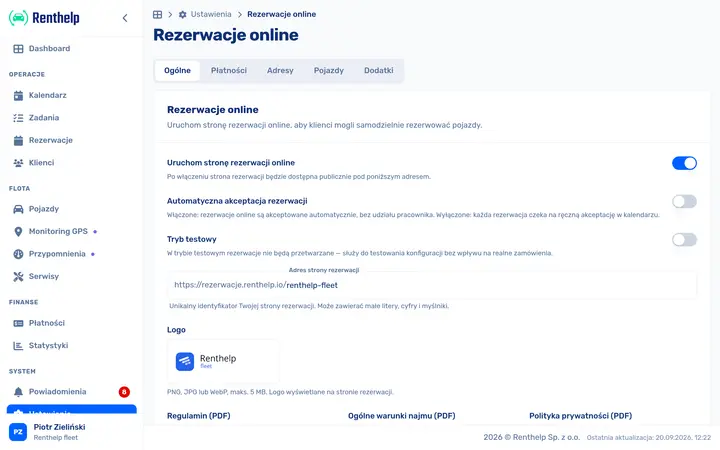Click the Piotr Zieliński user name
Viewport: 720px width, 450px height.
coord(59,427)
